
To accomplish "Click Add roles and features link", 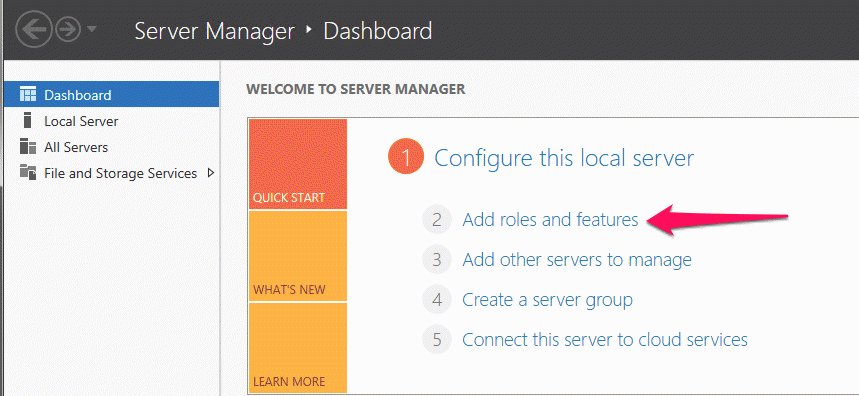I will [550, 220].
